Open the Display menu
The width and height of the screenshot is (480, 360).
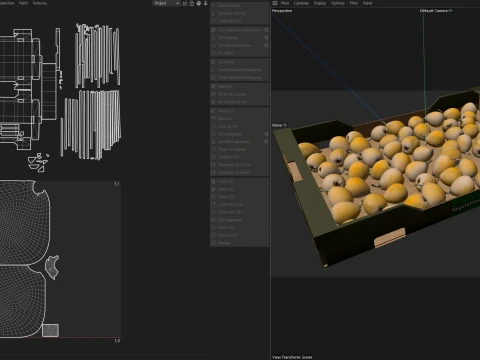tap(320, 3)
